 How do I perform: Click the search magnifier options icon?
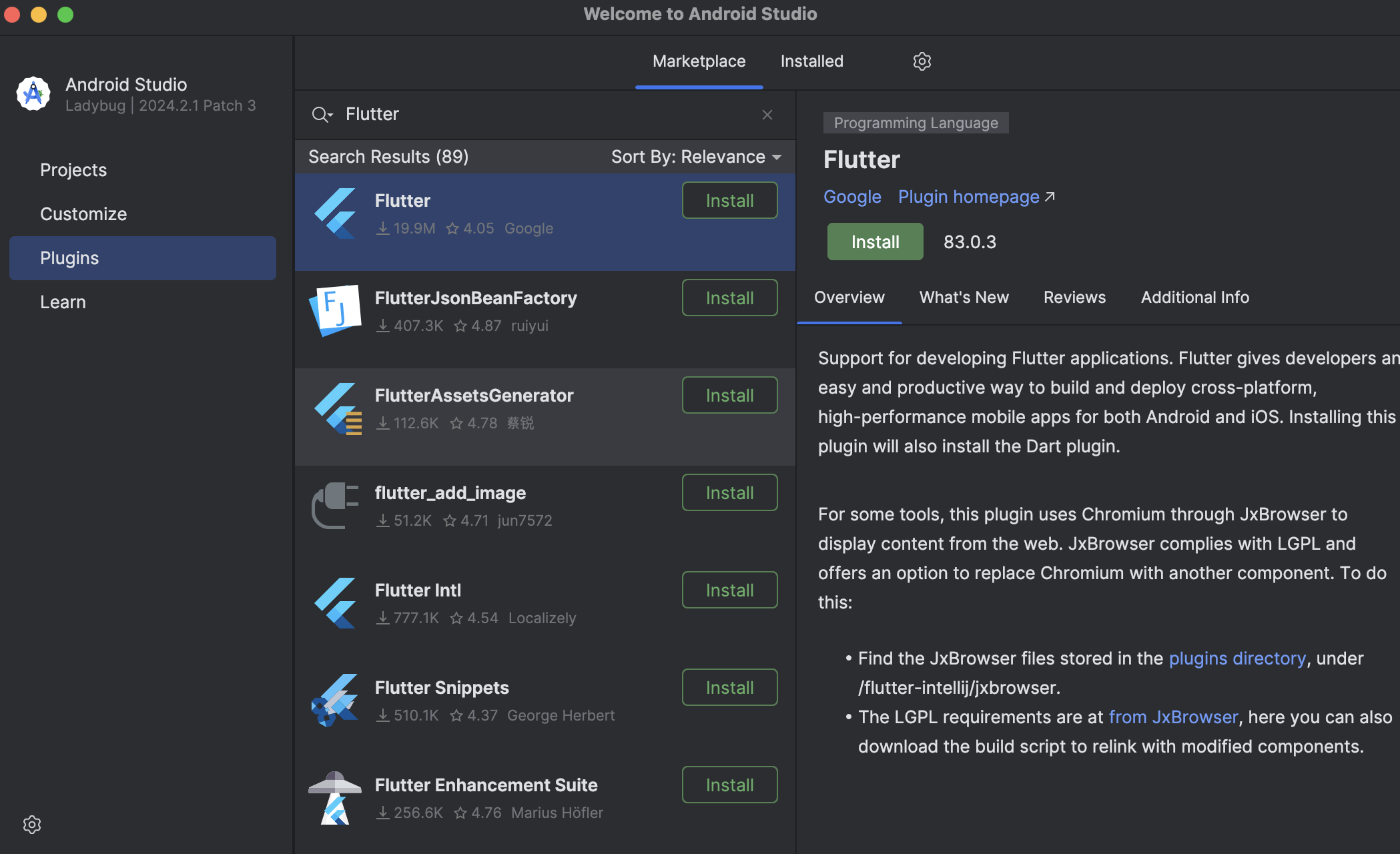coord(322,115)
